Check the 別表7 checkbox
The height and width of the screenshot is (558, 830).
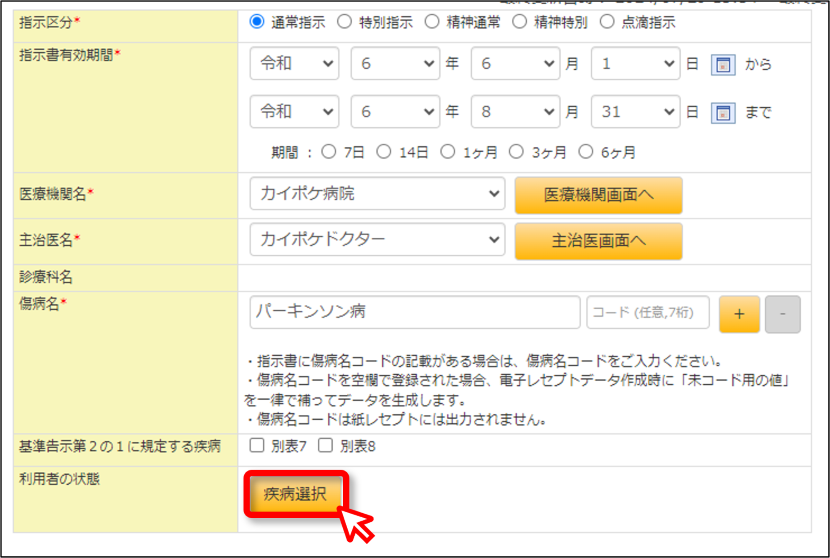tap(257, 445)
